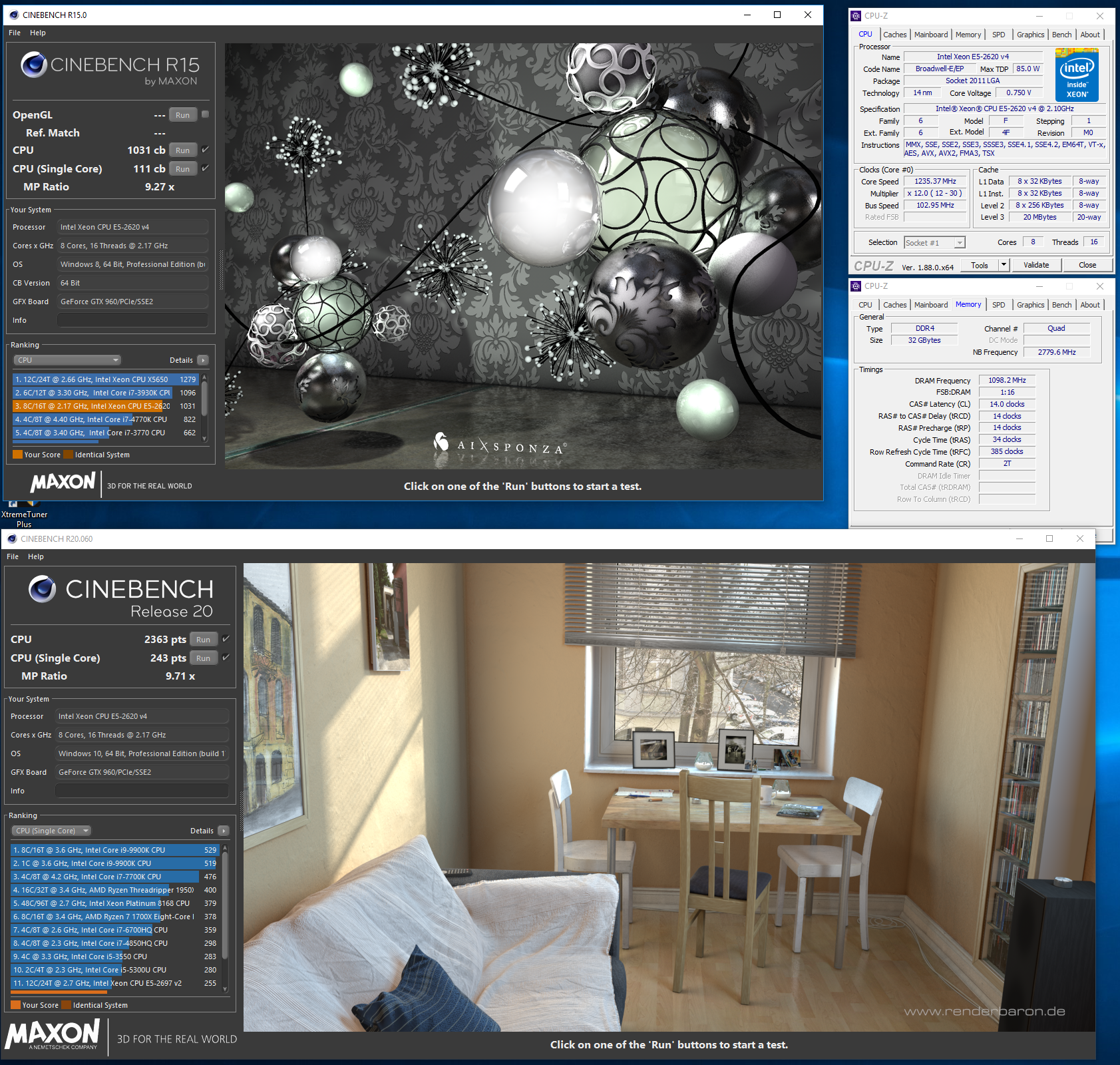Viewport: 1120px width, 1065px height.
Task: Toggle the CPU test checkmark in R20
Action: tap(226, 639)
